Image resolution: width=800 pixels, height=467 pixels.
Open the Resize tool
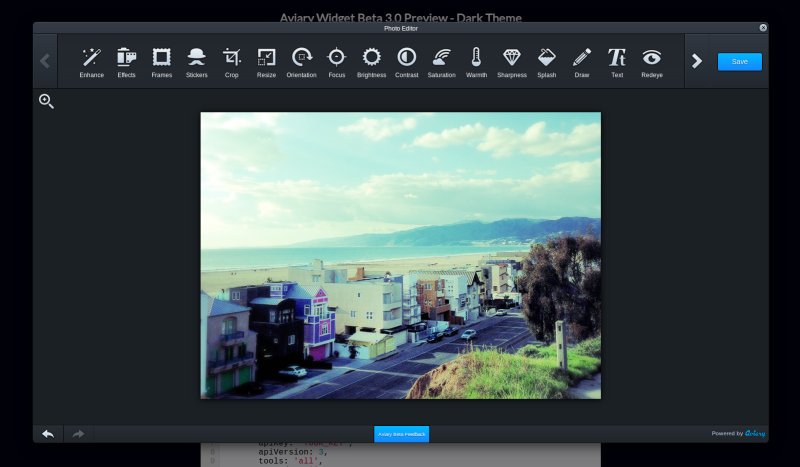click(x=266, y=62)
